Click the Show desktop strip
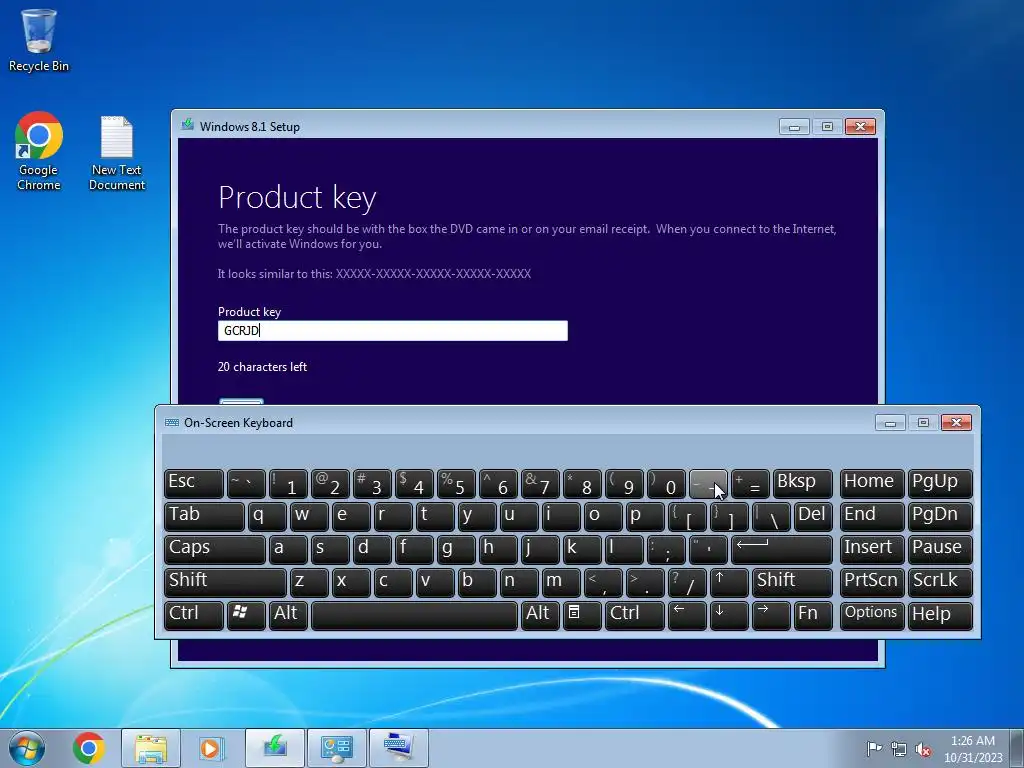 tap(1018, 748)
